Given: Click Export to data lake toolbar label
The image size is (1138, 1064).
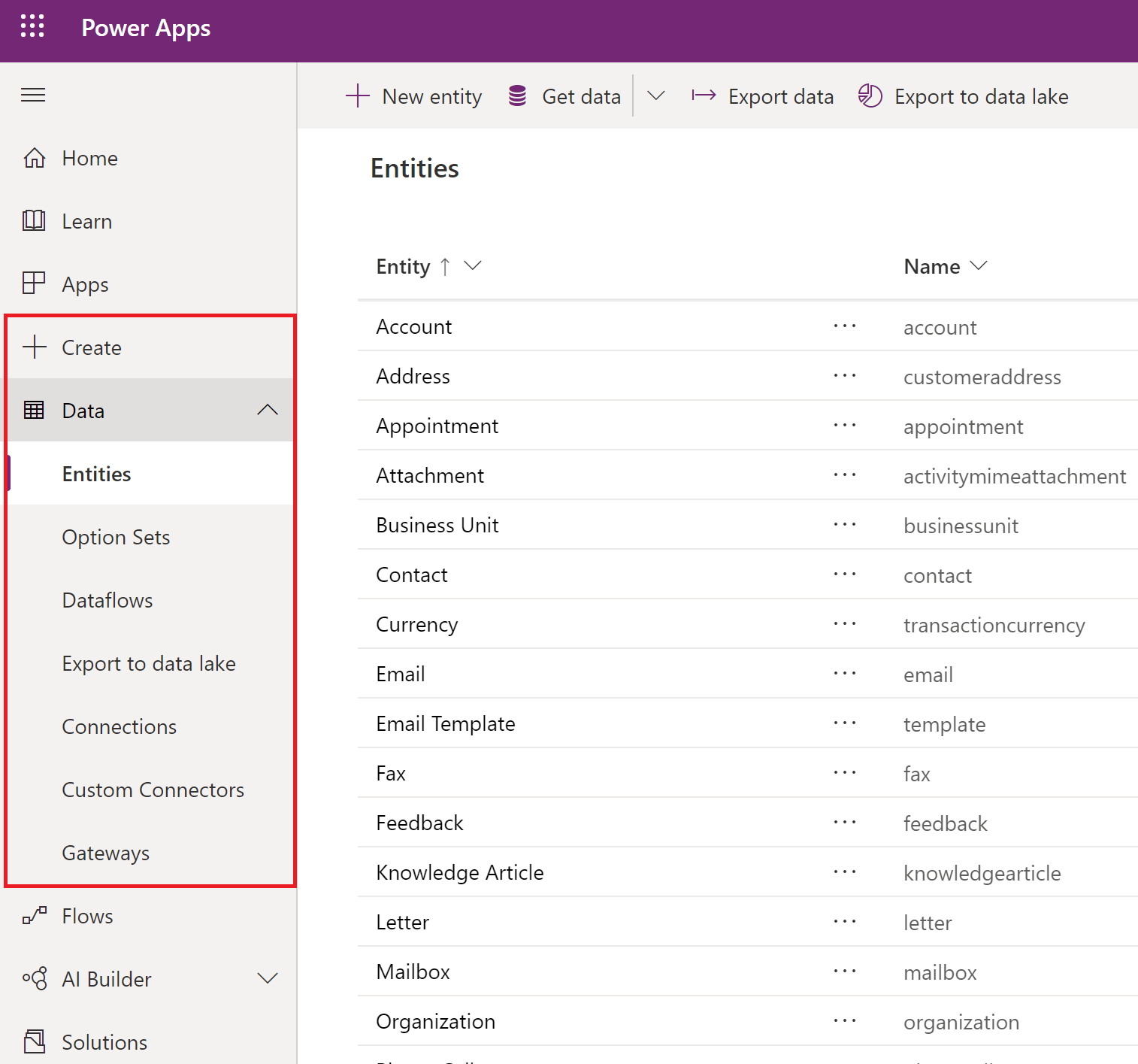Looking at the screenshot, I should [x=981, y=97].
